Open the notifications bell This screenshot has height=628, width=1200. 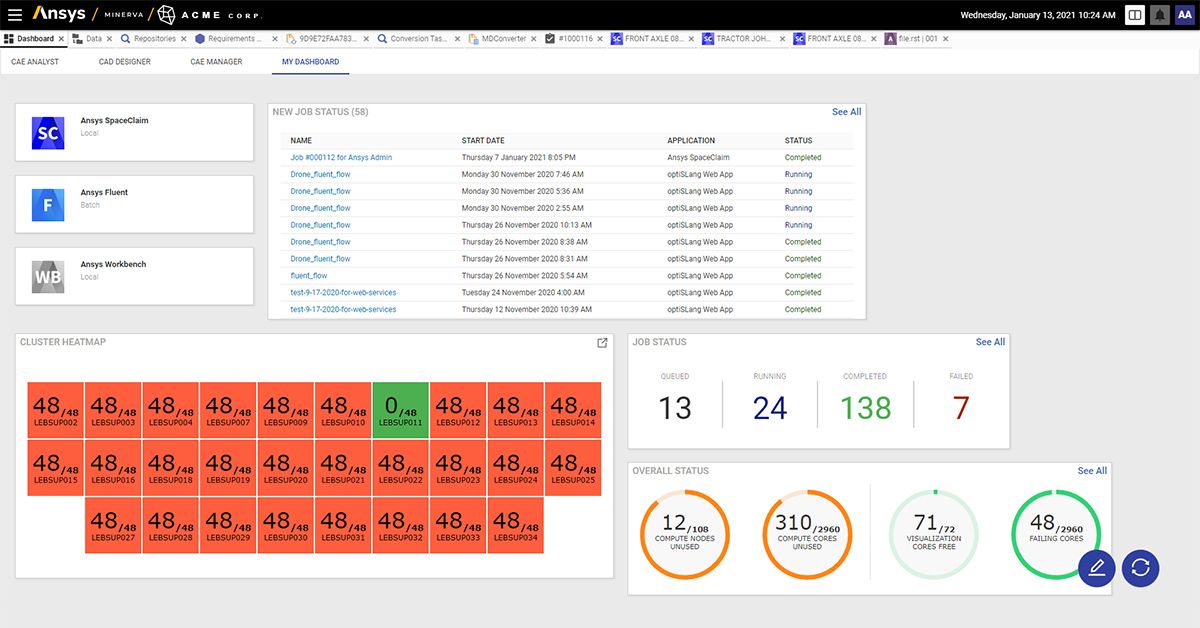(1160, 15)
